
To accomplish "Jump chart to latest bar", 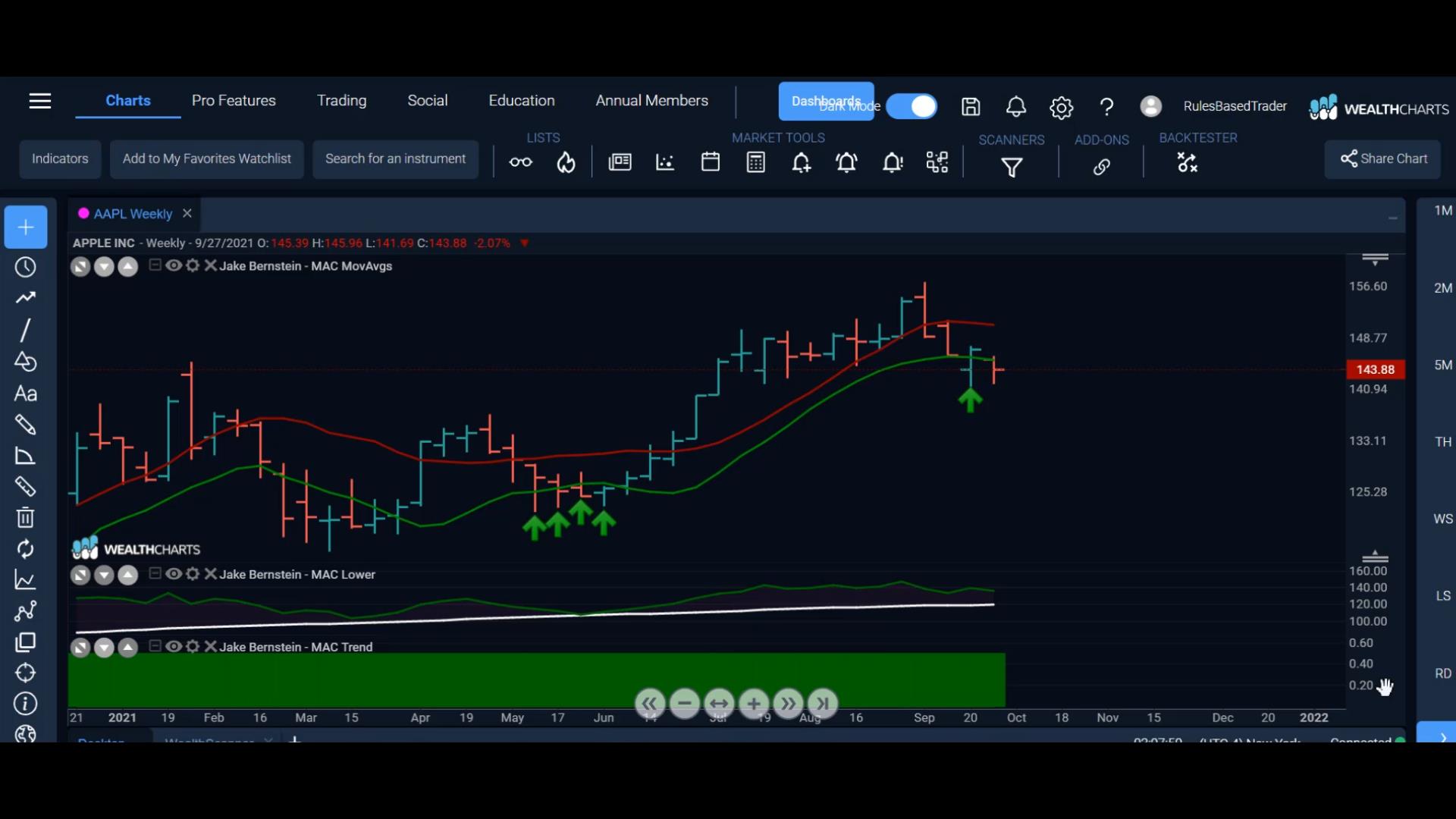I will 823,704.
